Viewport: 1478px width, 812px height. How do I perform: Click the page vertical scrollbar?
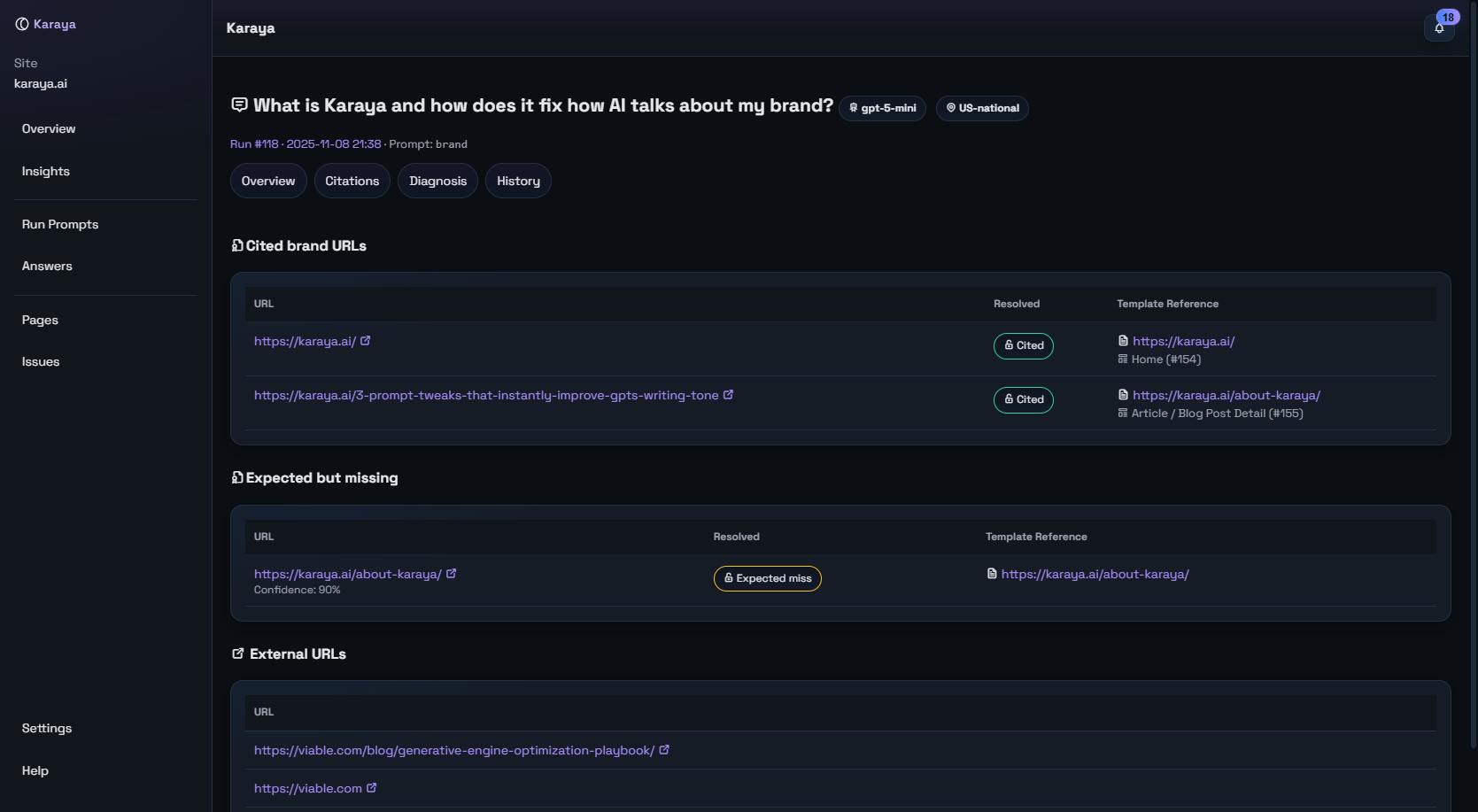click(1473, 354)
